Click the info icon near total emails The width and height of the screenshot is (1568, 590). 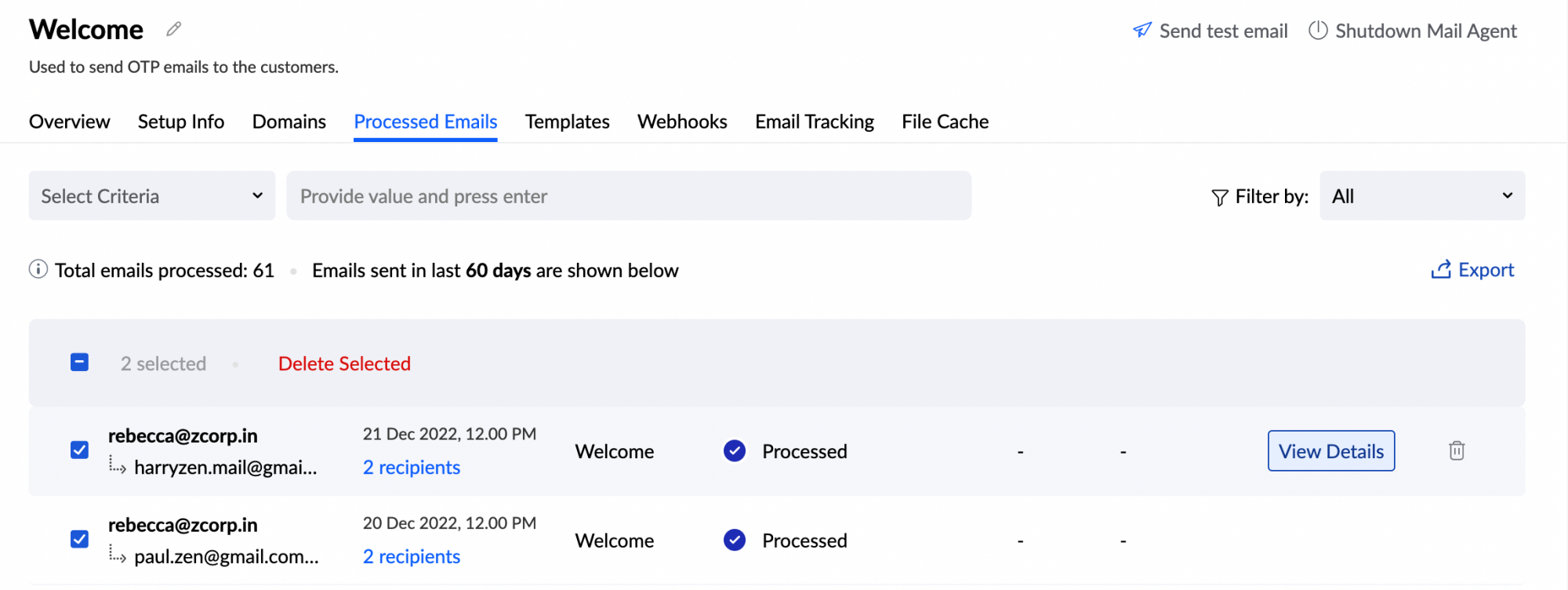point(38,270)
